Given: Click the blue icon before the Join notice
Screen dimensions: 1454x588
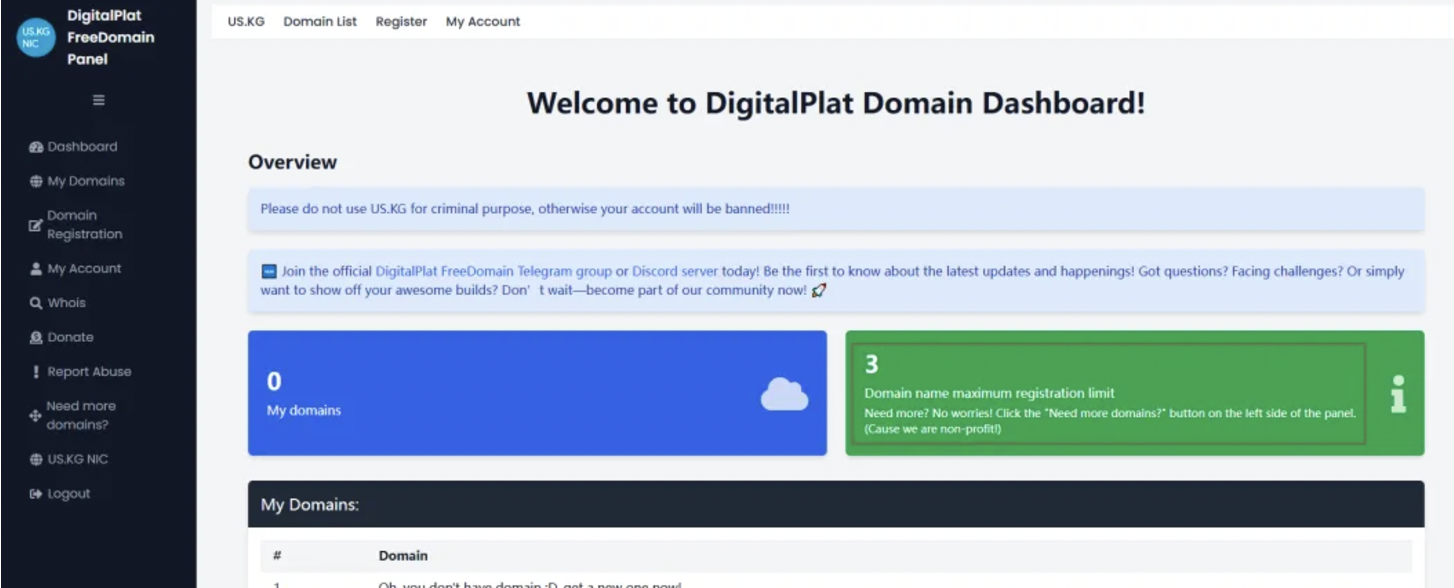Looking at the screenshot, I should [x=268, y=272].
